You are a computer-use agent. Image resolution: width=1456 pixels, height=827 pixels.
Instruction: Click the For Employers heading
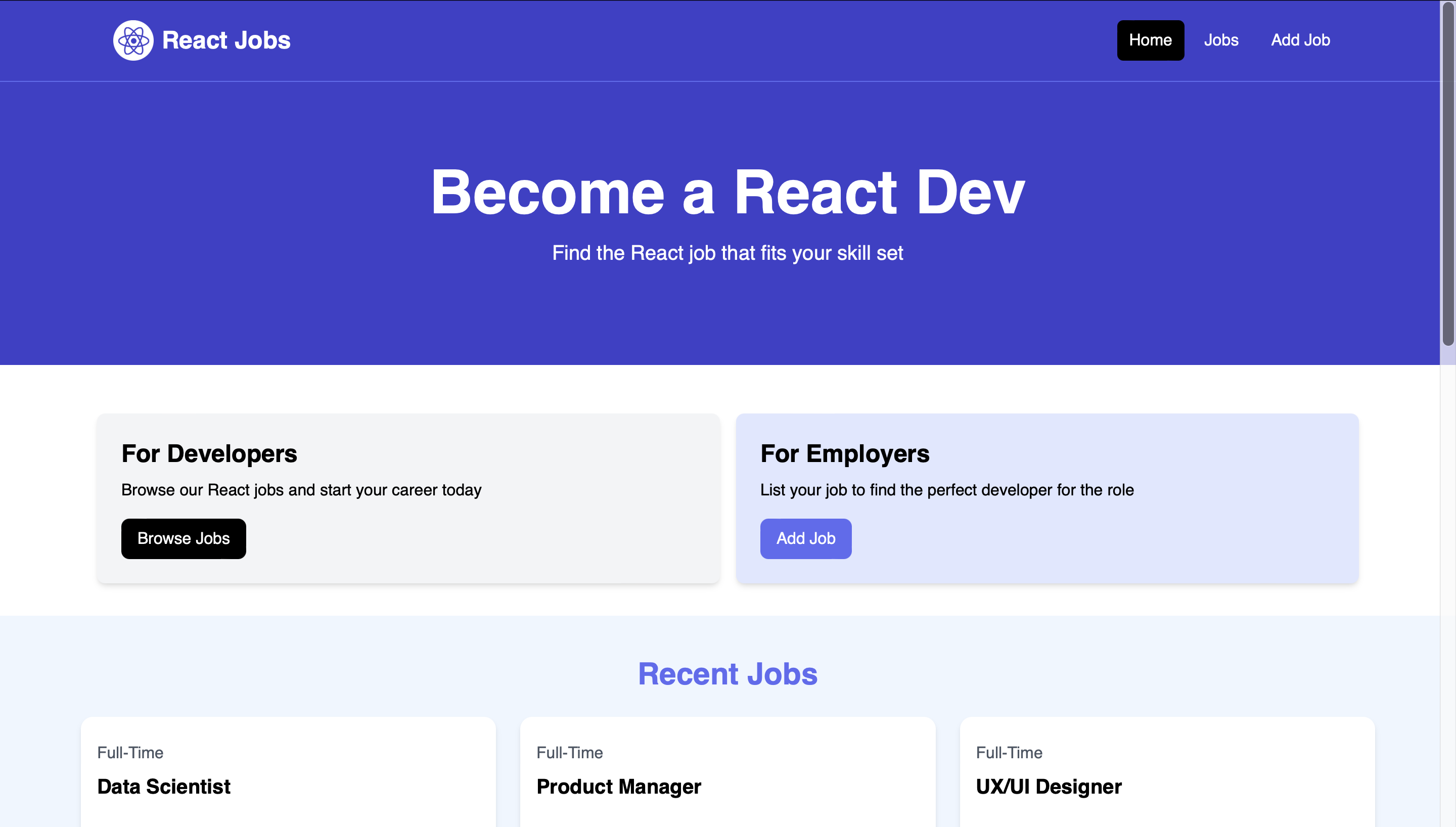pyautogui.click(x=845, y=454)
